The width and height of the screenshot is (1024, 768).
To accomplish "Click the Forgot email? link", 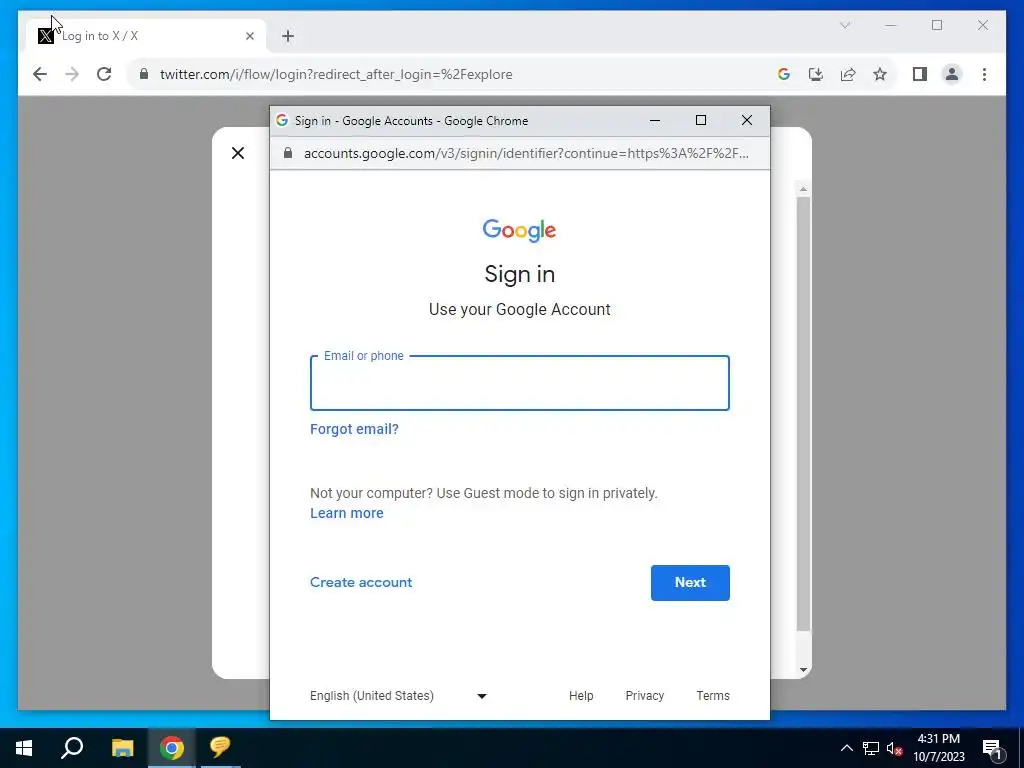I will click(354, 429).
